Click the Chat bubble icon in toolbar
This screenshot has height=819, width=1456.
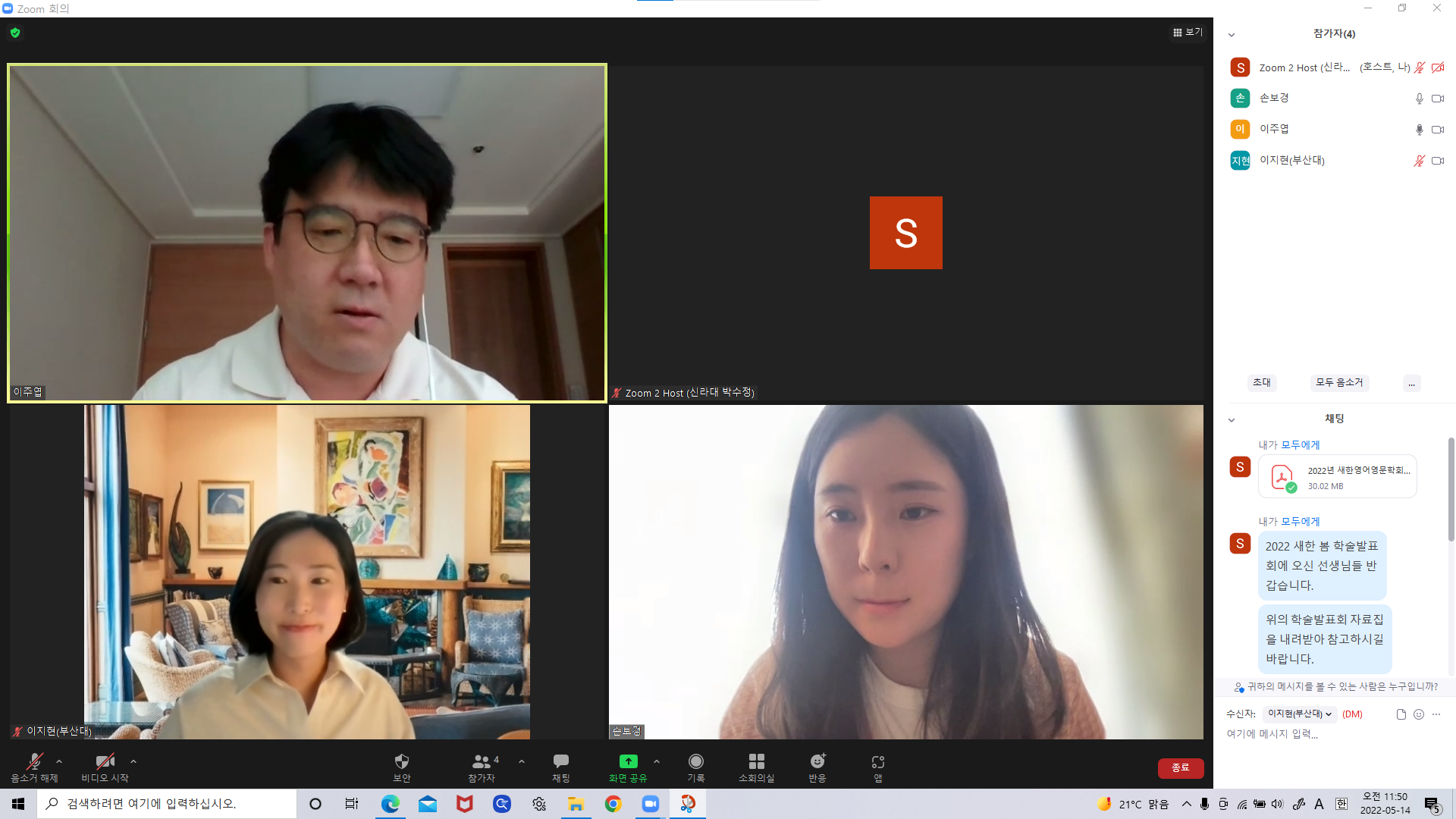pos(560,761)
